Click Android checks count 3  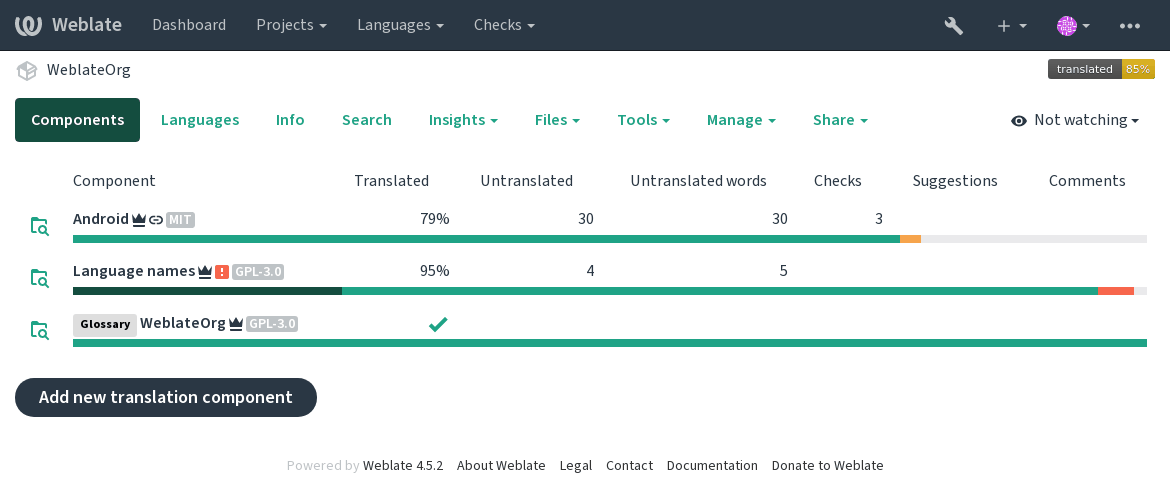pyautogui.click(x=879, y=219)
